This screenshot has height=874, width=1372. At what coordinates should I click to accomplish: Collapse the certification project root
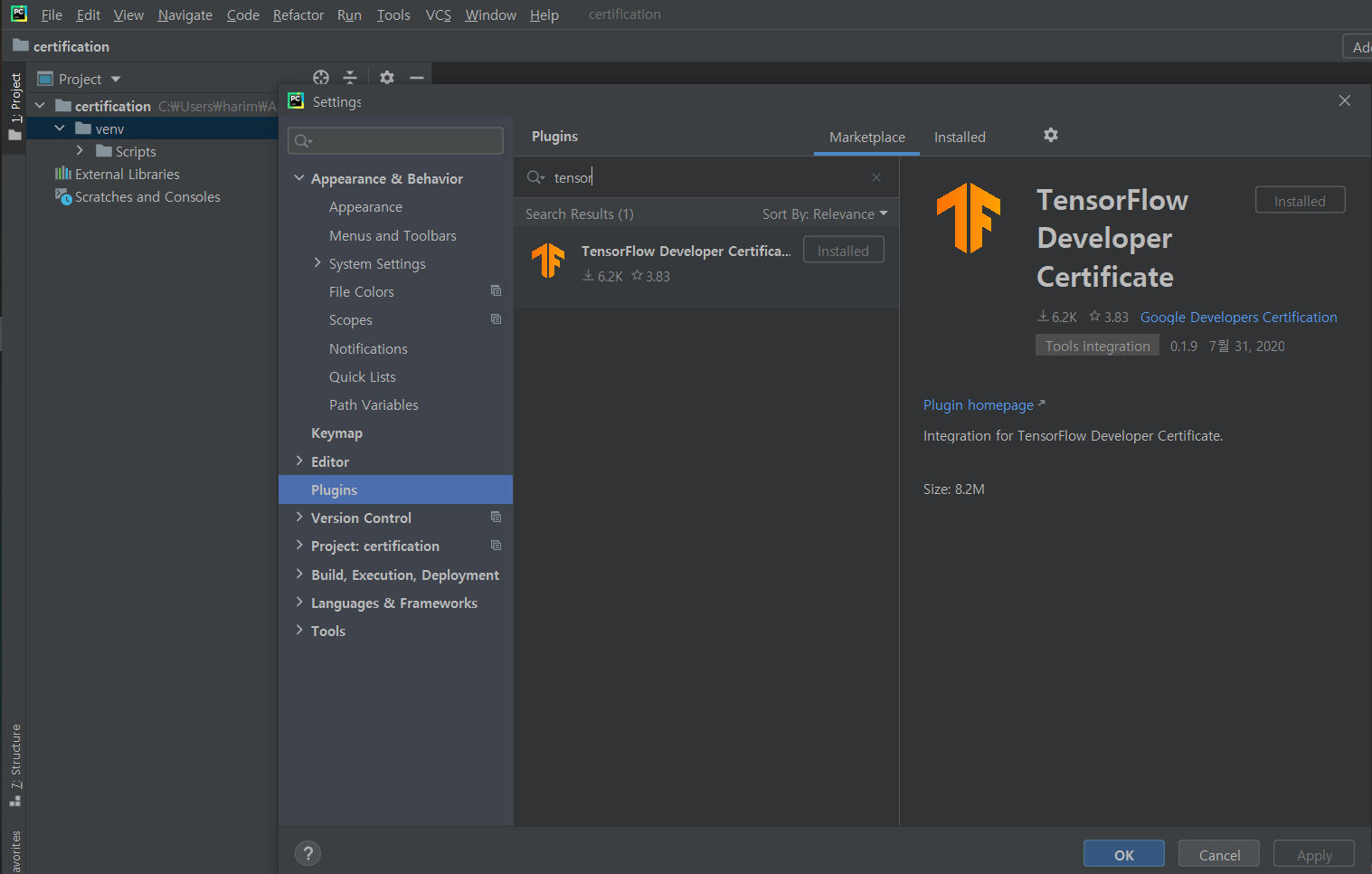point(40,106)
